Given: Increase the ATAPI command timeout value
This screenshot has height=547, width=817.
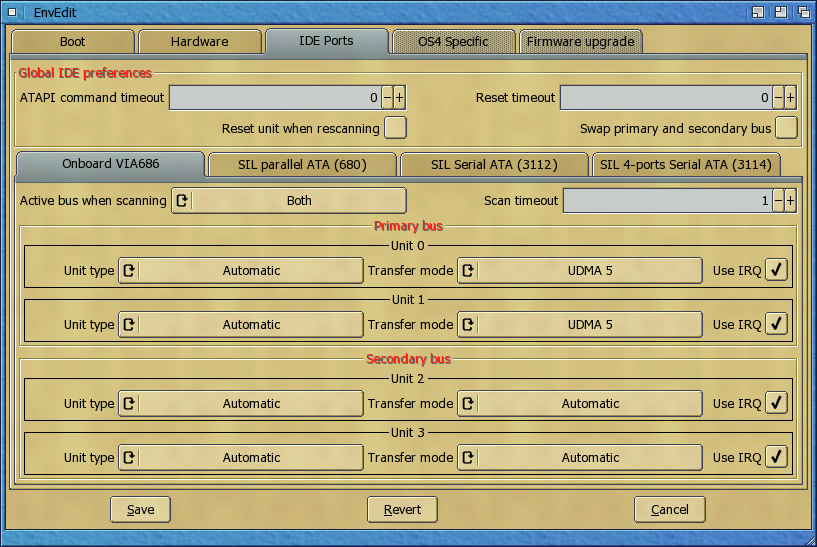Looking at the screenshot, I should [x=400, y=98].
